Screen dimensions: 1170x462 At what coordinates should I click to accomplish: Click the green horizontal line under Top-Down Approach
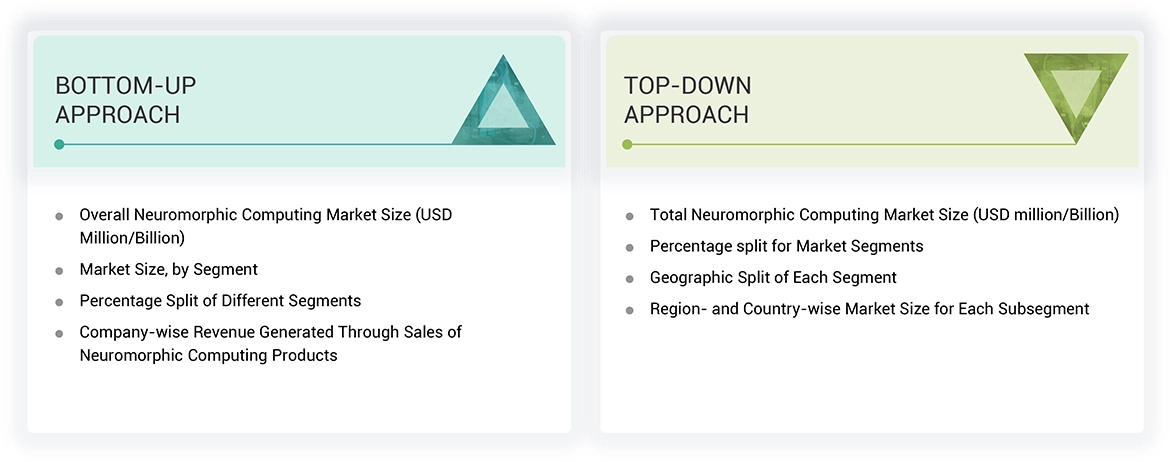(850, 144)
